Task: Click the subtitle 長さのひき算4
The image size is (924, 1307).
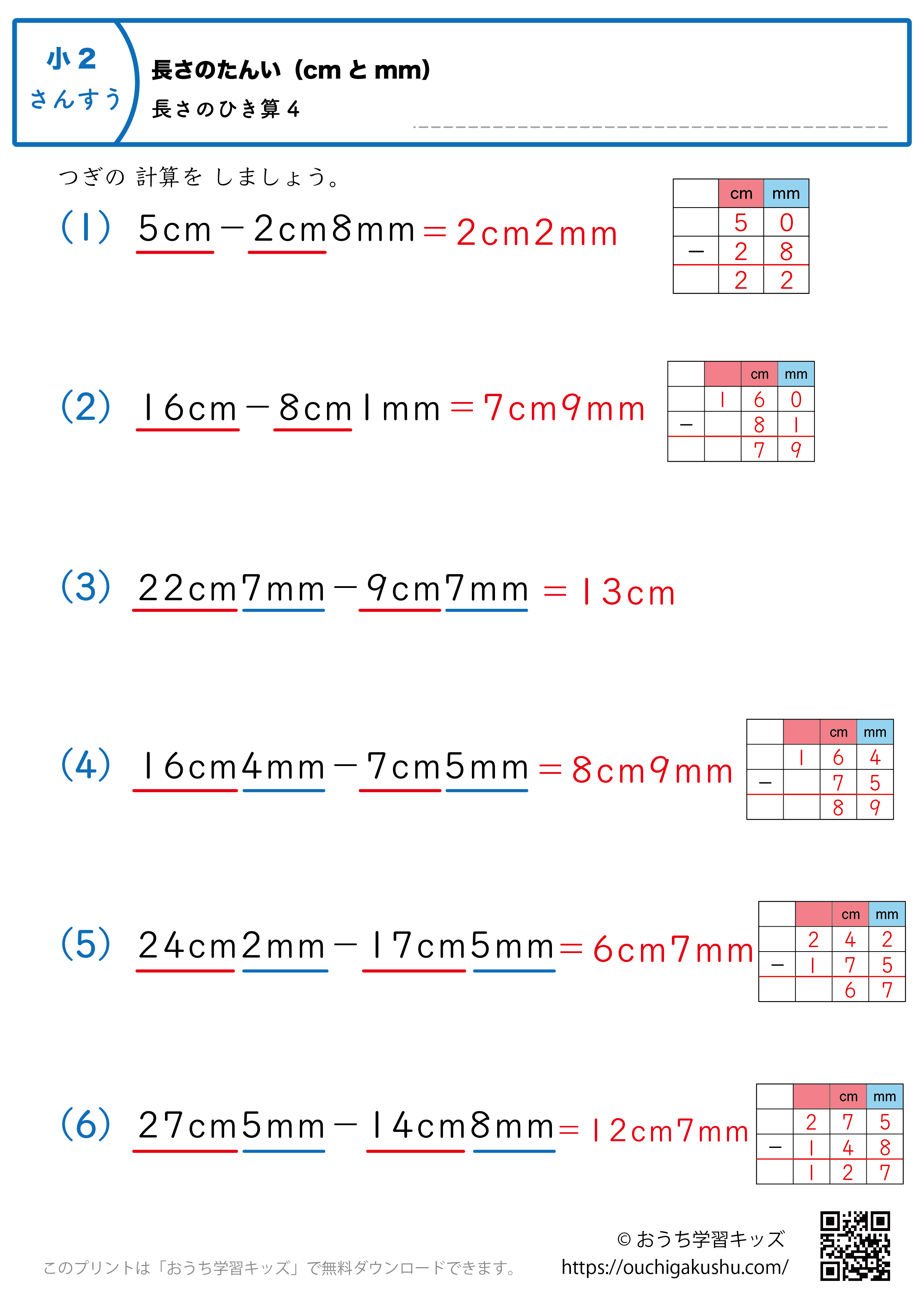Action: (226, 108)
